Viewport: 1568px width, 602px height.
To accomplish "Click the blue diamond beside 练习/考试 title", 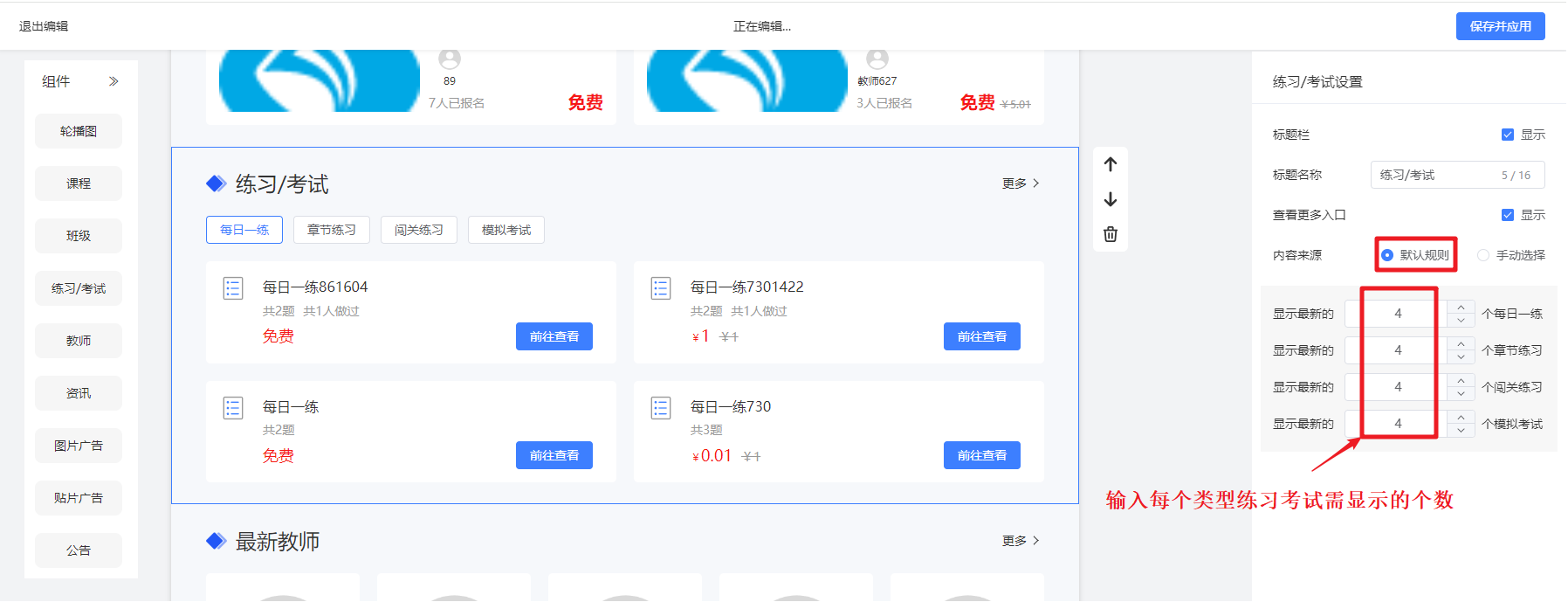I will (216, 183).
